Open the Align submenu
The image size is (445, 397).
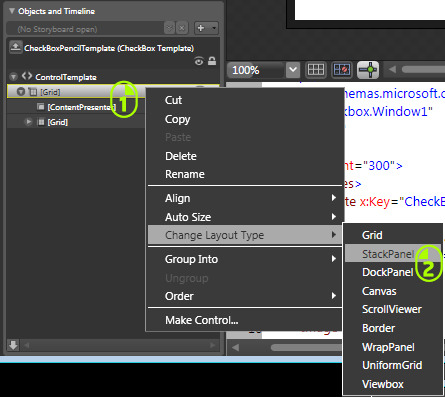point(245,198)
